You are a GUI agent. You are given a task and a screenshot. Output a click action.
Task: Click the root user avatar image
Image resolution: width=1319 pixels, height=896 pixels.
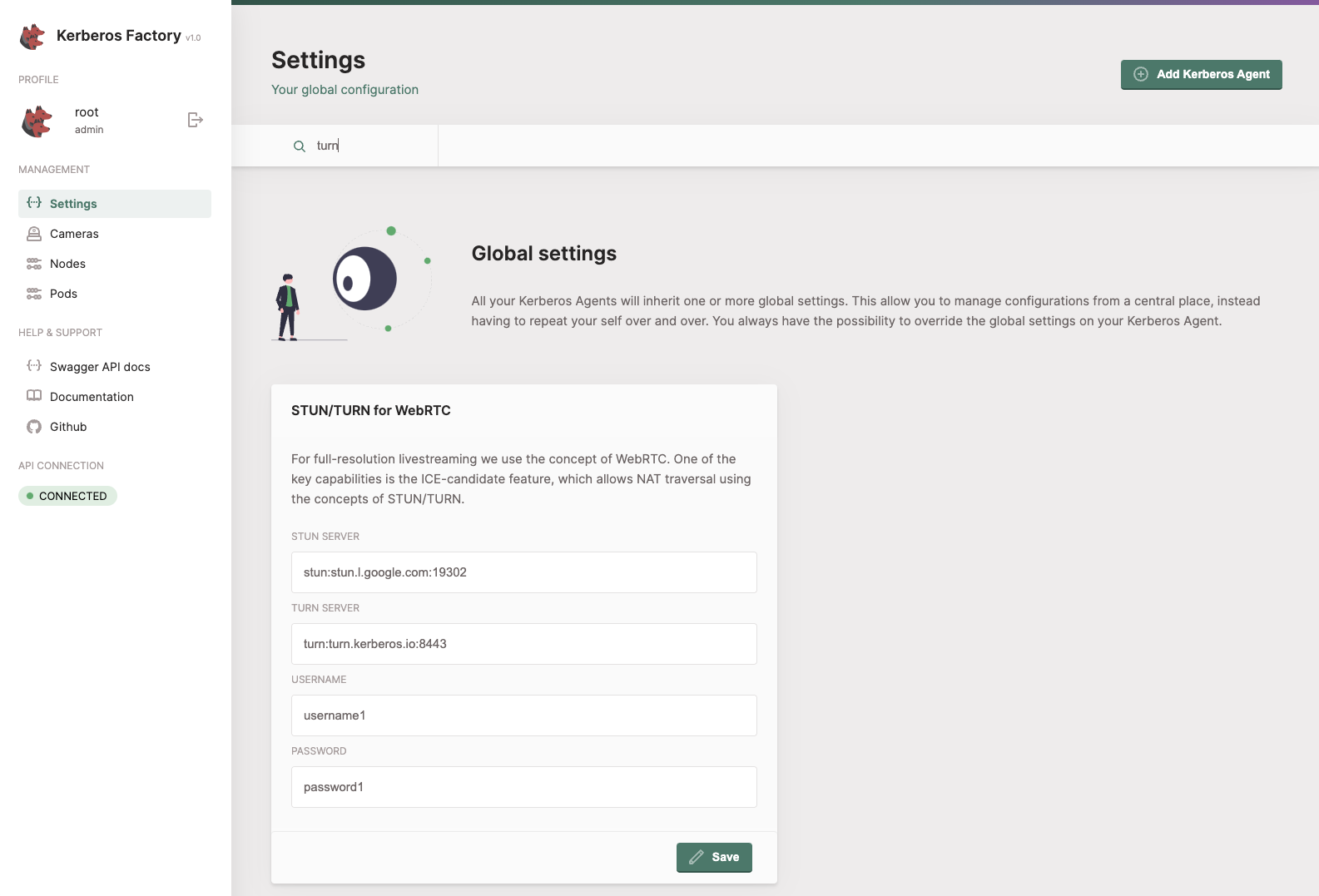37,121
